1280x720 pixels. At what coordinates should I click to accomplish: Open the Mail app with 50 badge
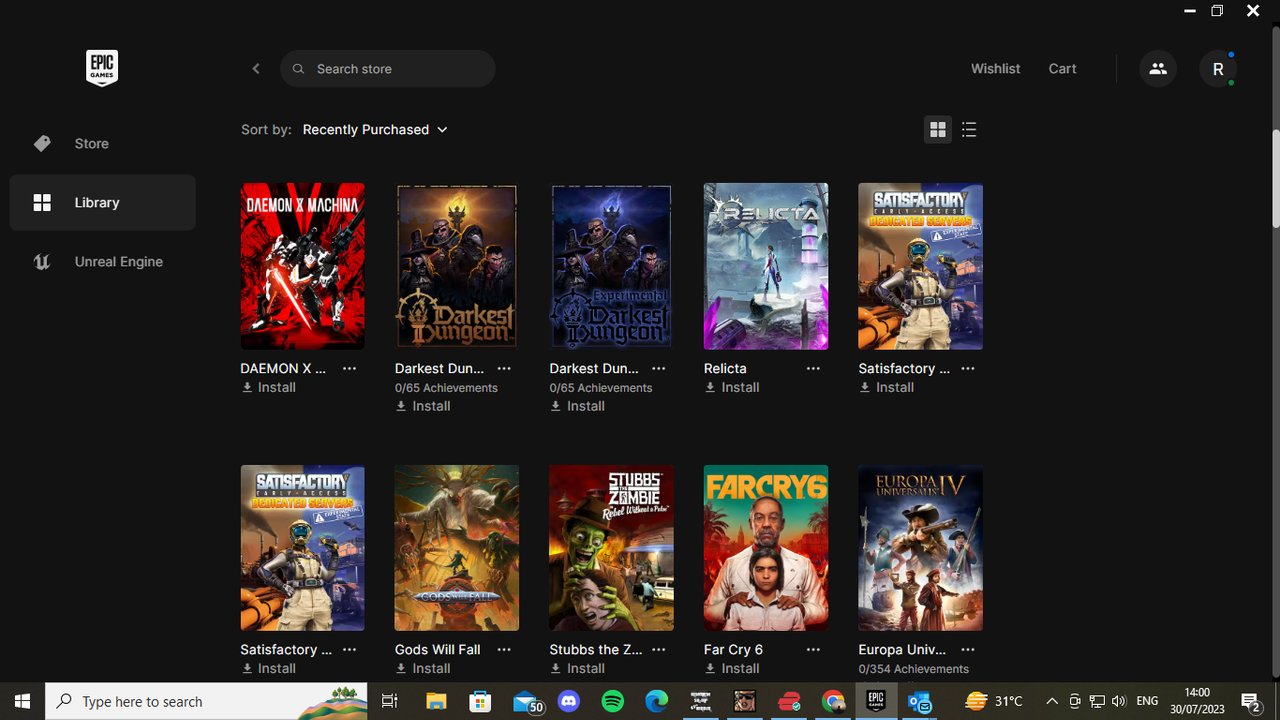[527, 701]
